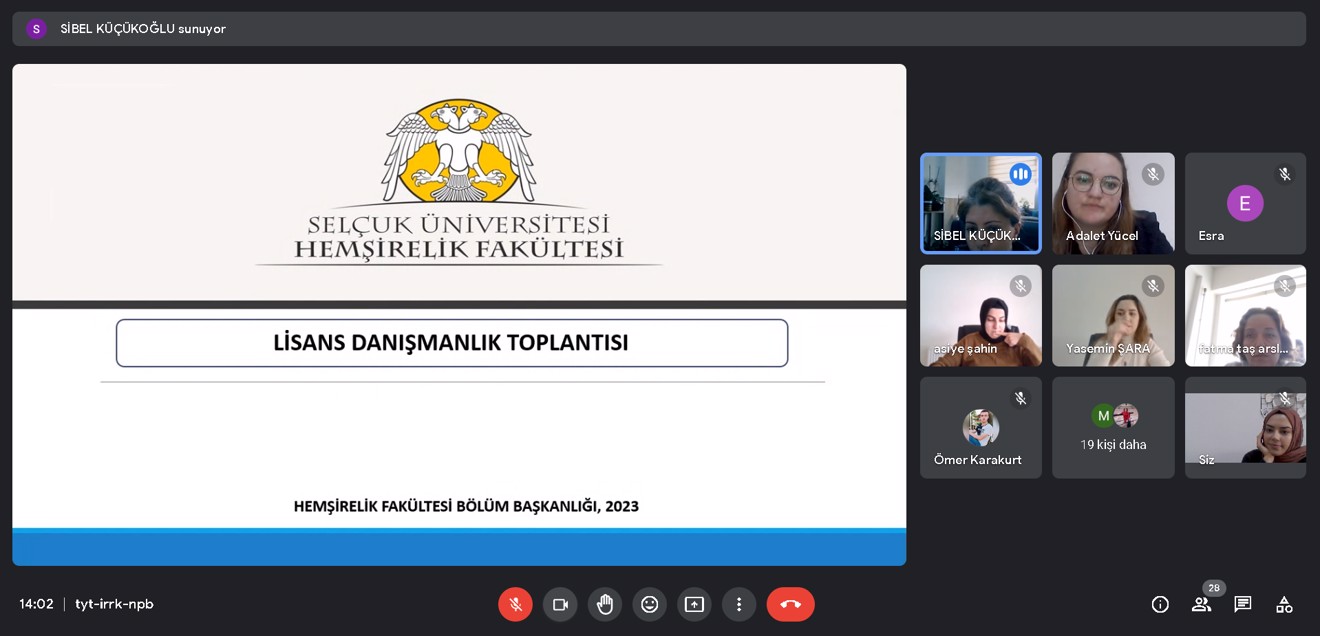Screen dimensions: 1320x636
Task: Expand the '19 kişi daha' participants tile
Action: pos(1113,427)
